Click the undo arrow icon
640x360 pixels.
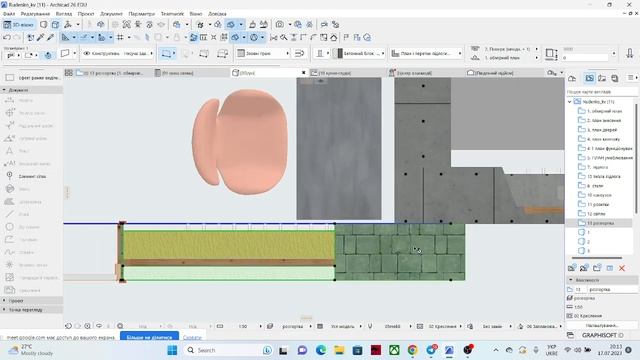[x=7, y=38]
